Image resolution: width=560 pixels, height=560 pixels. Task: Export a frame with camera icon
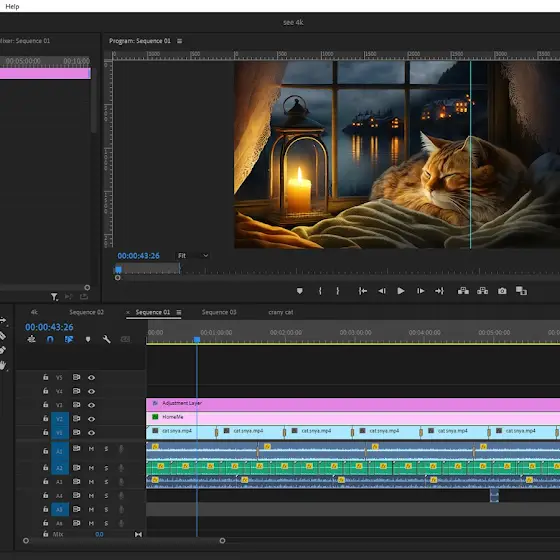pyautogui.click(x=502, y=291)
